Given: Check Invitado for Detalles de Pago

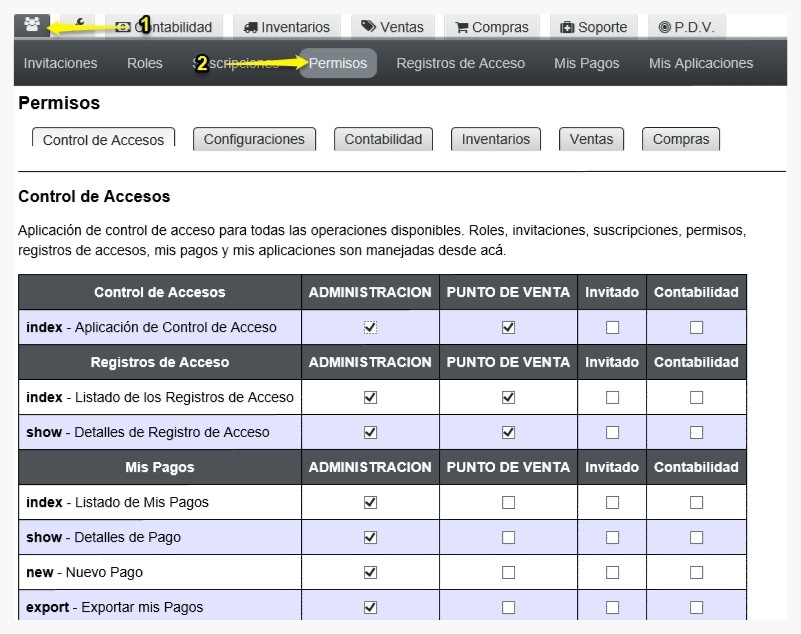Looking at the screenshot, I should pos(612,537).
